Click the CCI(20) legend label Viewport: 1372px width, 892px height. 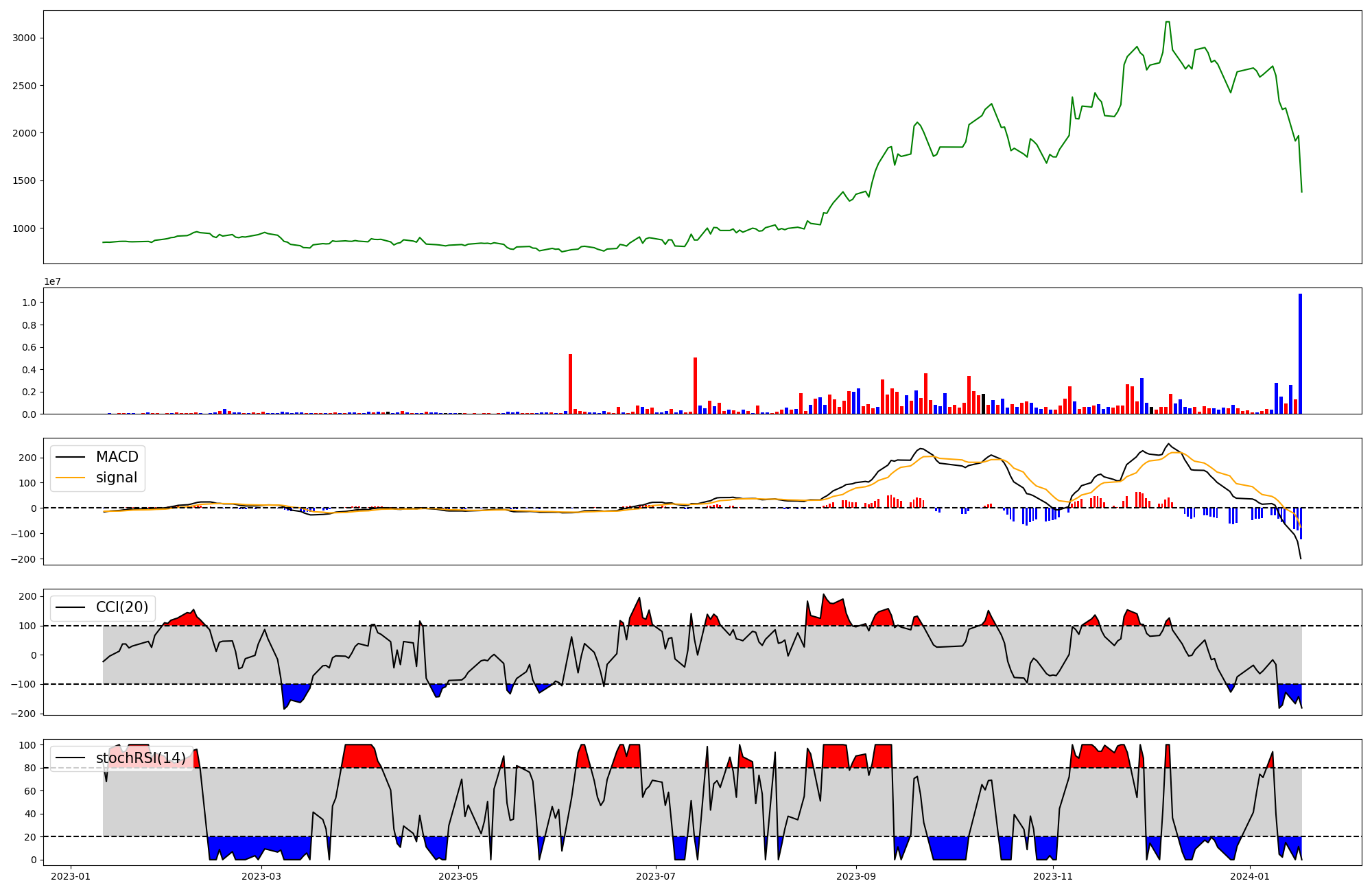pos(122,607)
